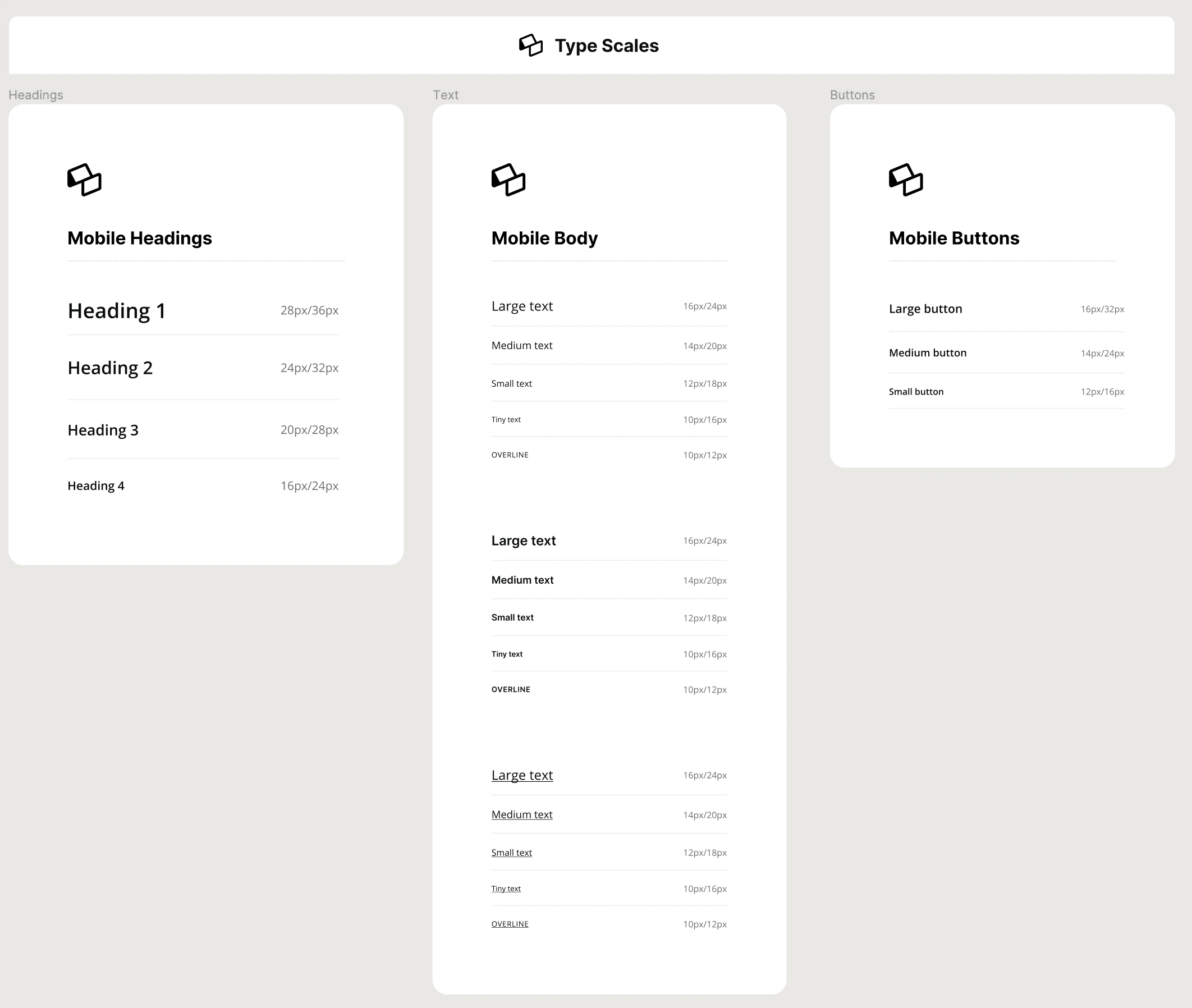1192x1008 pixels.
Task: Click the underlined Small text link
Action: tap(511, 853)
